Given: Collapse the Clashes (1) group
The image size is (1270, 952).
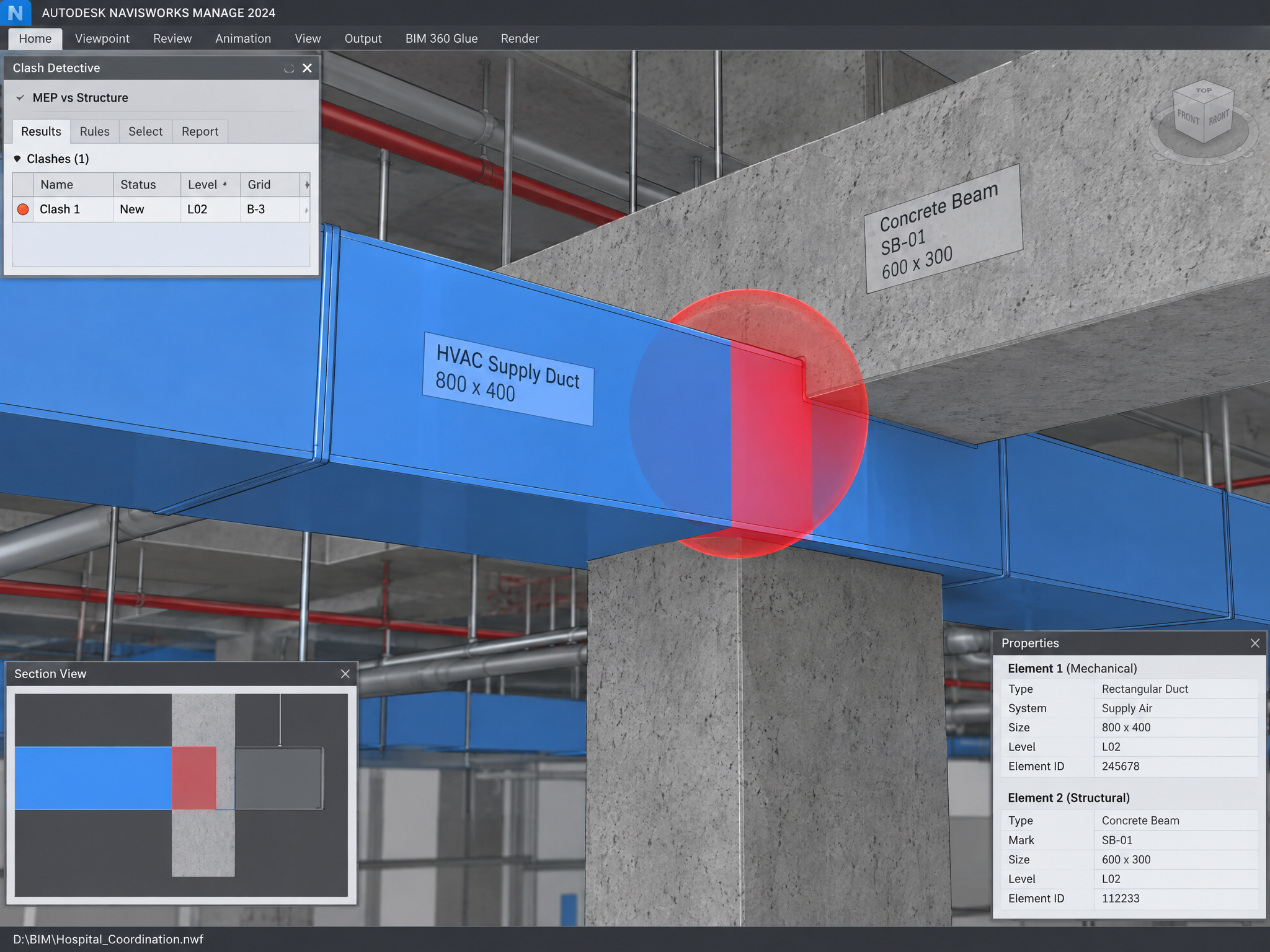Looking at the screenshot, I should (17, 159).
